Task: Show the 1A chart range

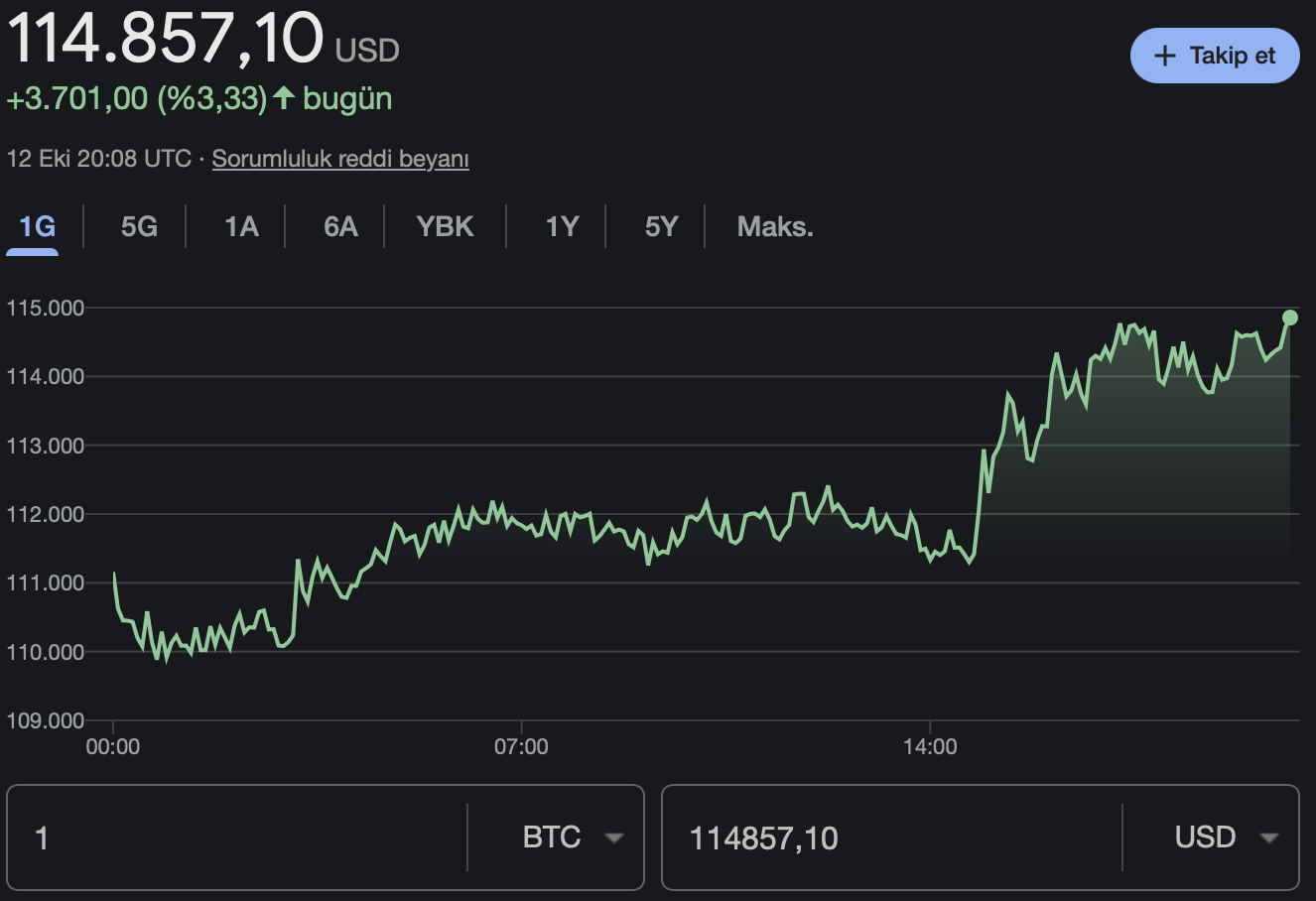Action: pos(241,227)
